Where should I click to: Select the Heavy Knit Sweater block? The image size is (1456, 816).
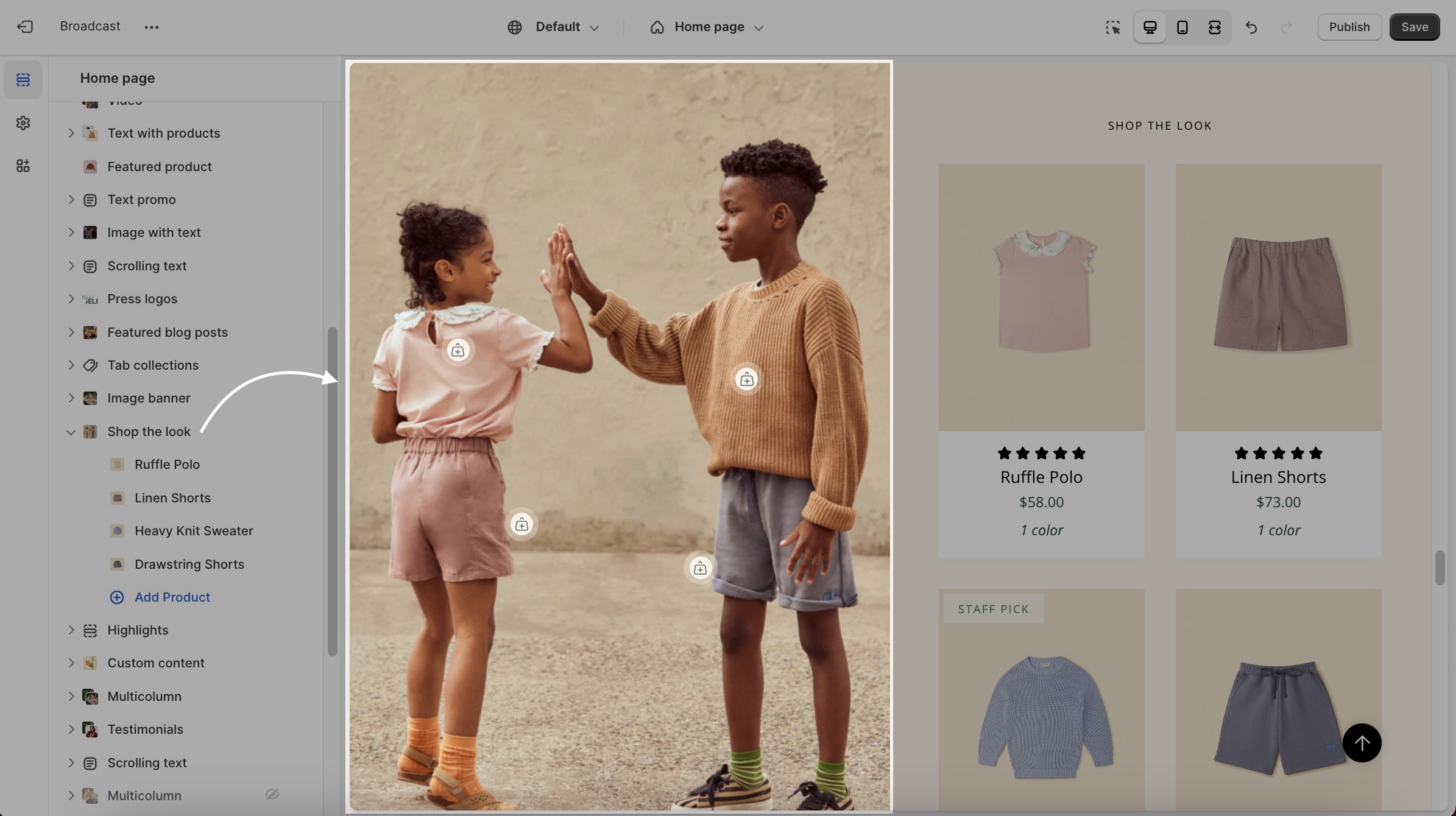tap(193, 531)
